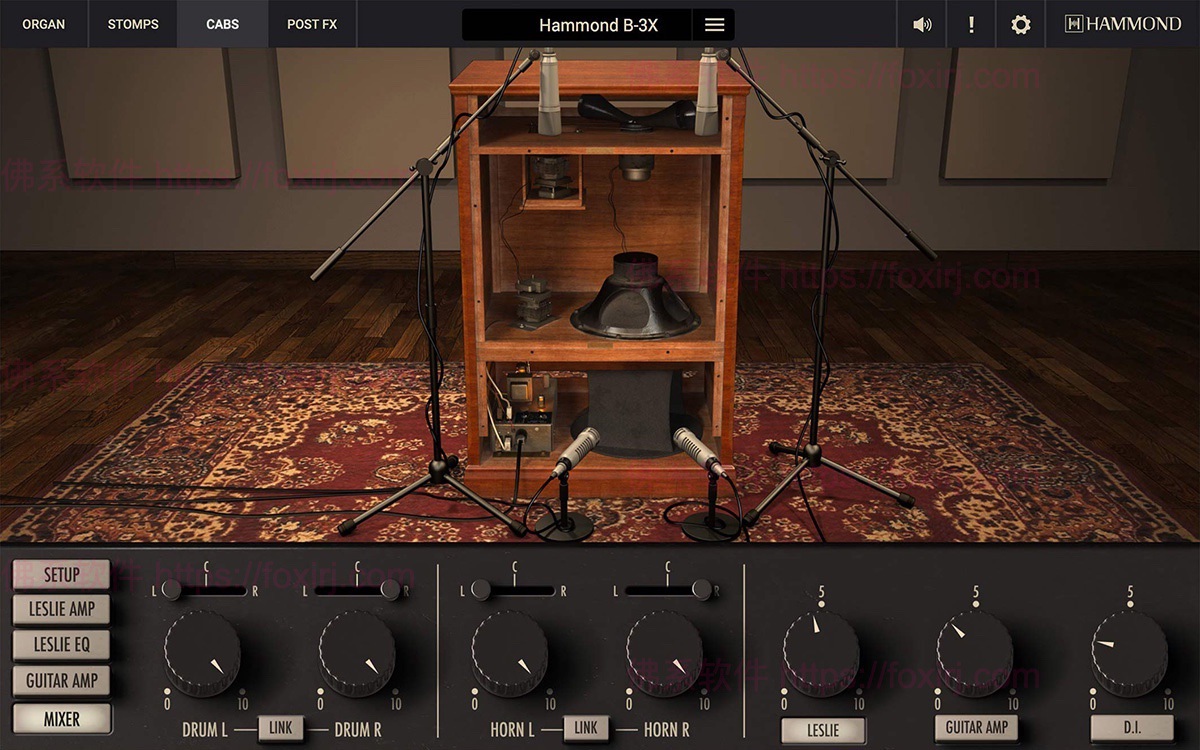
Task: Toggle the HORN channels LINK button
Action: pyautogui.click(x=587, y=728)
